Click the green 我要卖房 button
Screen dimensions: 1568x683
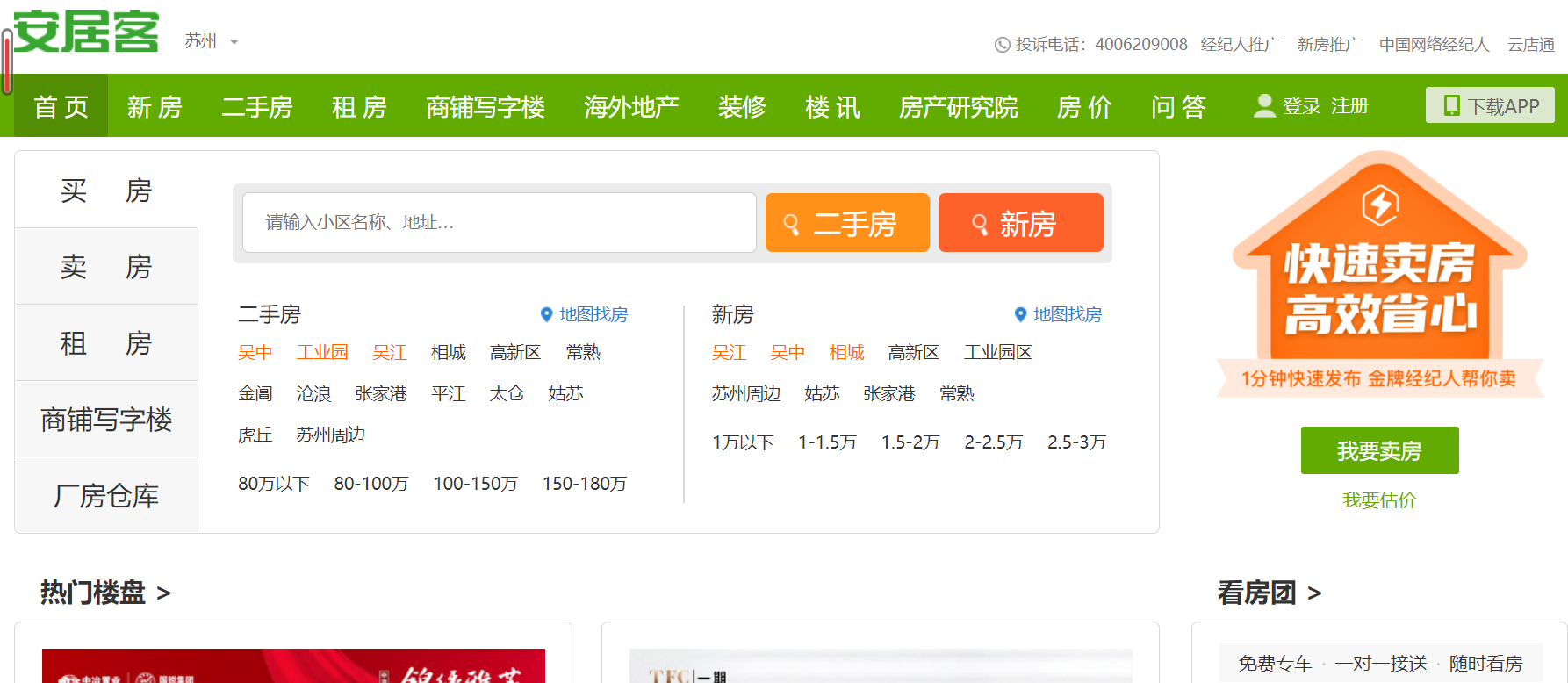1379,450
